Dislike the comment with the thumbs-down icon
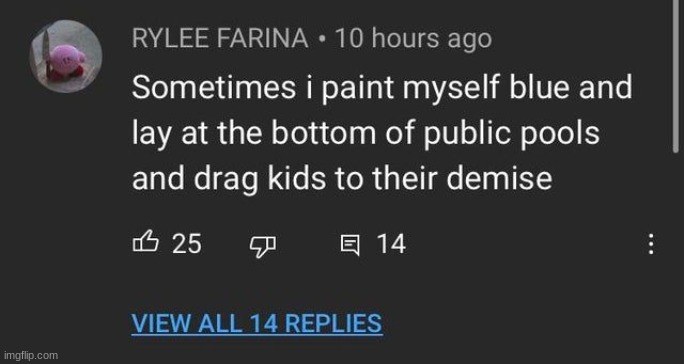Screen dimensions: 684x364 pyautogui.click(x=263, y=247)
